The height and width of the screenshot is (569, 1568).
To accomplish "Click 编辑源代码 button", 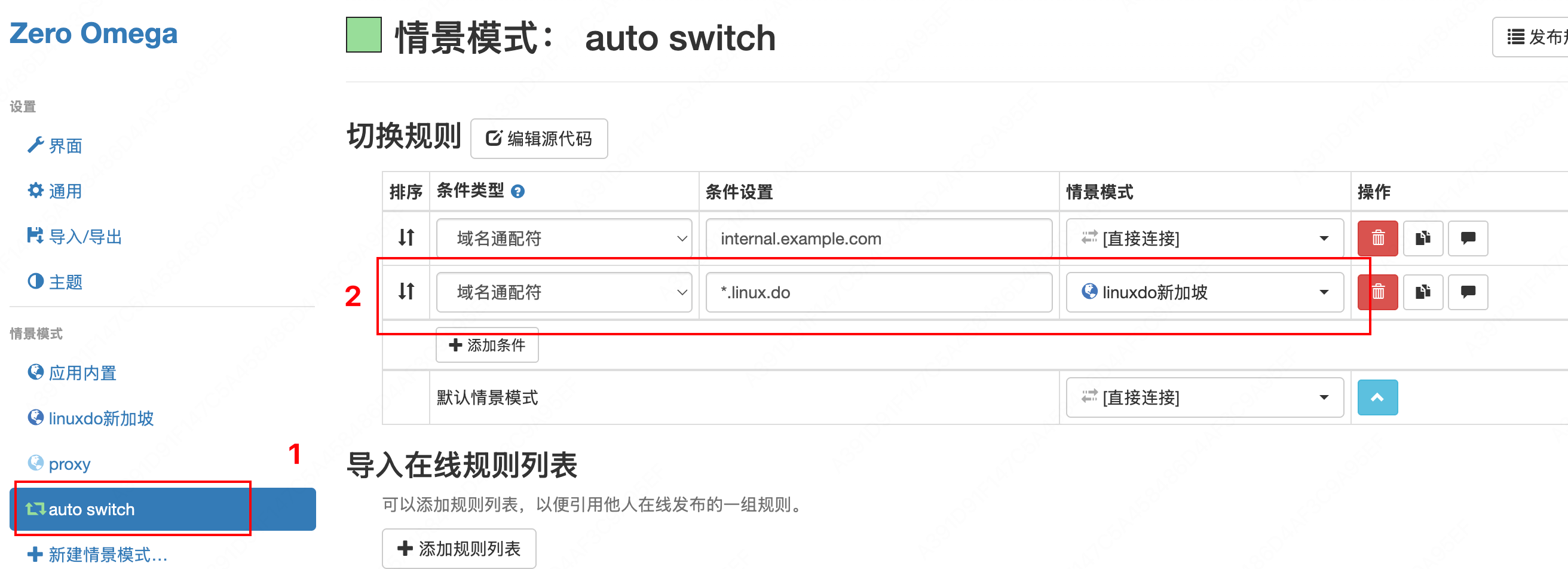I will [538, 139].
